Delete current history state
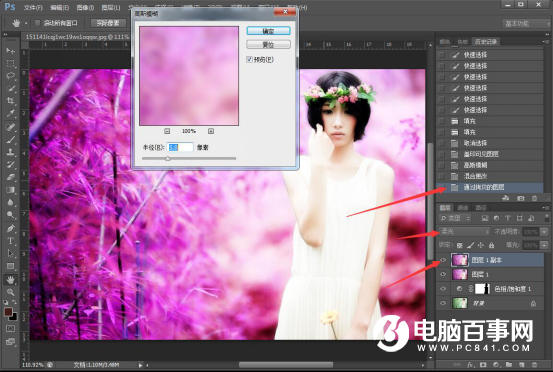553x372 pixels. click(534, 198)
